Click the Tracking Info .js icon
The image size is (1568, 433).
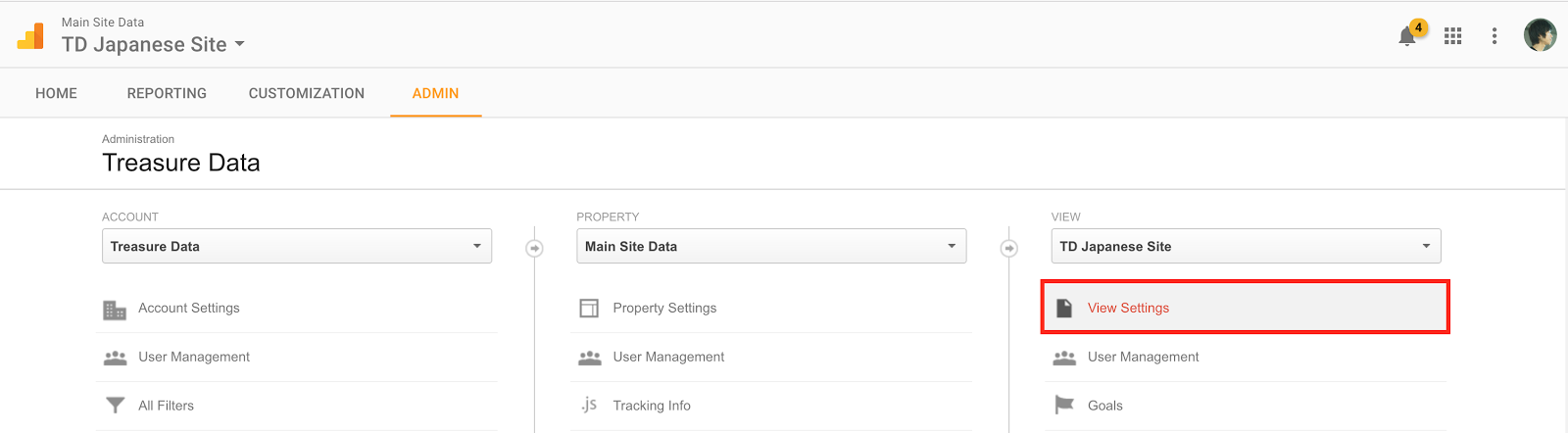pyautogui.click(x=589, y=405)
